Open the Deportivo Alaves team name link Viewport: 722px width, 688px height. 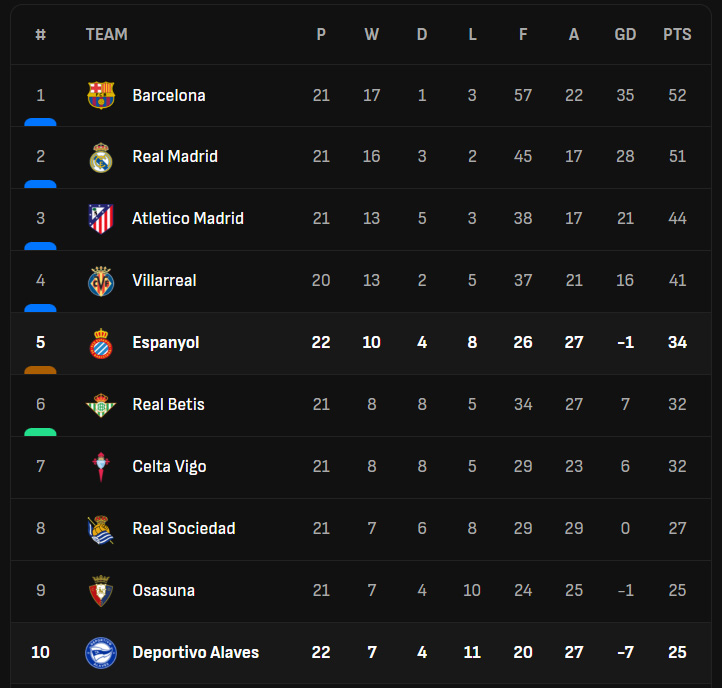coord(196,653)
